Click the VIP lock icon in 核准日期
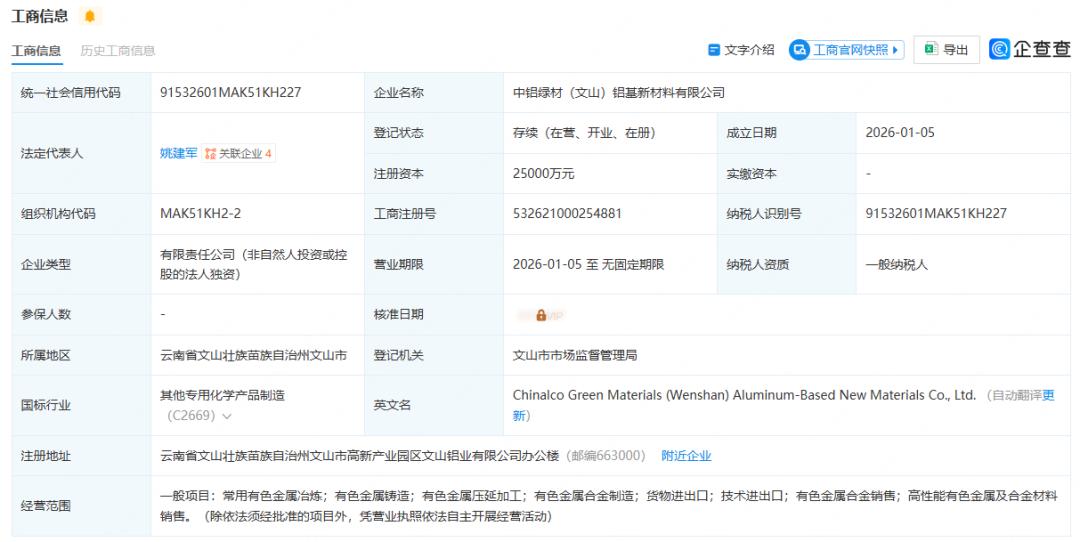This screenshot has width=1080, height=542. tap(541, 315)
